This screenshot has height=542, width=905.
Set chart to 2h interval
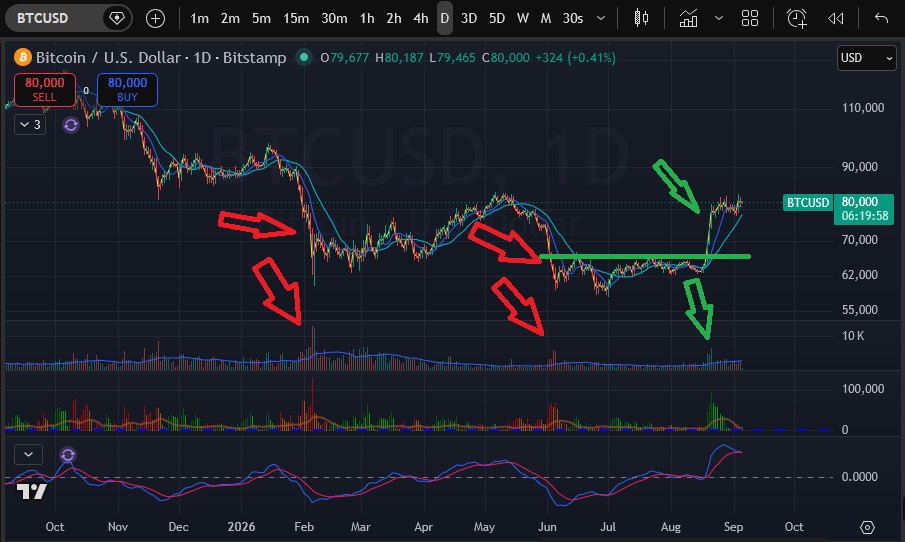click(394, 18)
